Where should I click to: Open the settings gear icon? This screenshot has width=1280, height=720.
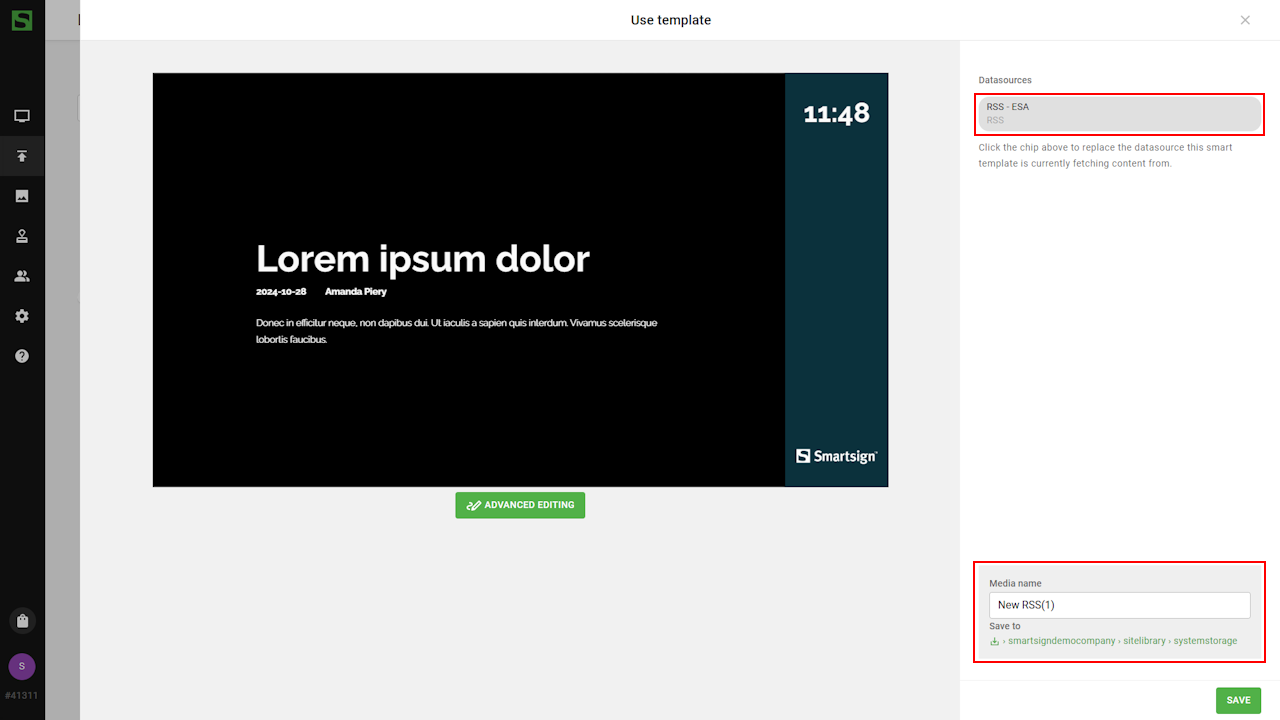pos(22,316)
